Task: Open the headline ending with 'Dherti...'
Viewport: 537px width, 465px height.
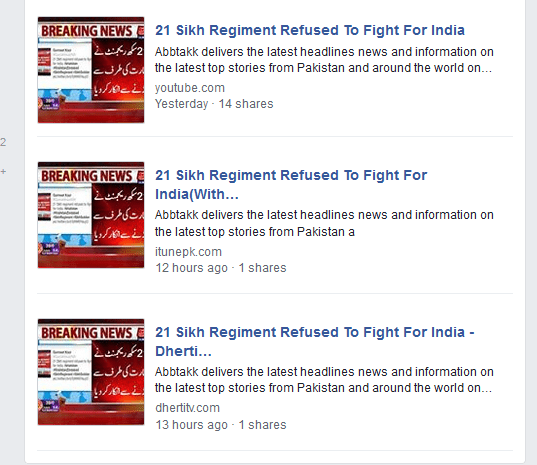Action: click(315, 341)
